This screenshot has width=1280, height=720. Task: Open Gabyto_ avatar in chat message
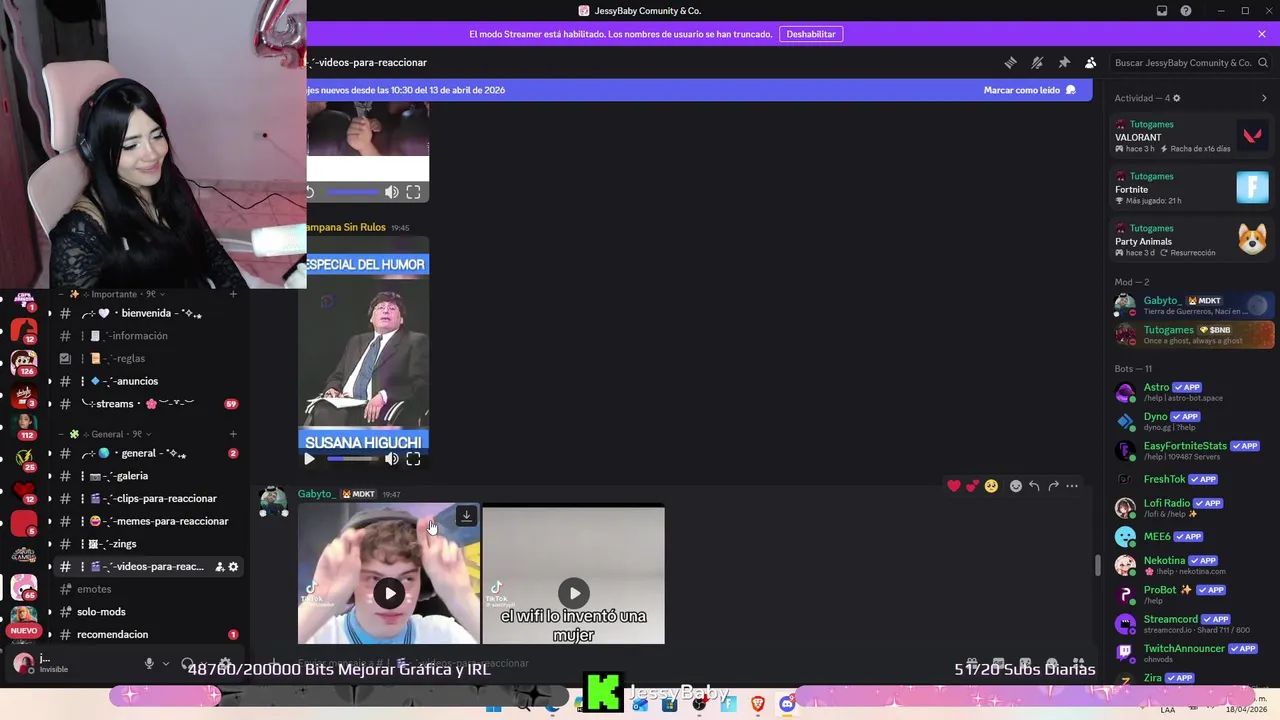pos(273,503)
